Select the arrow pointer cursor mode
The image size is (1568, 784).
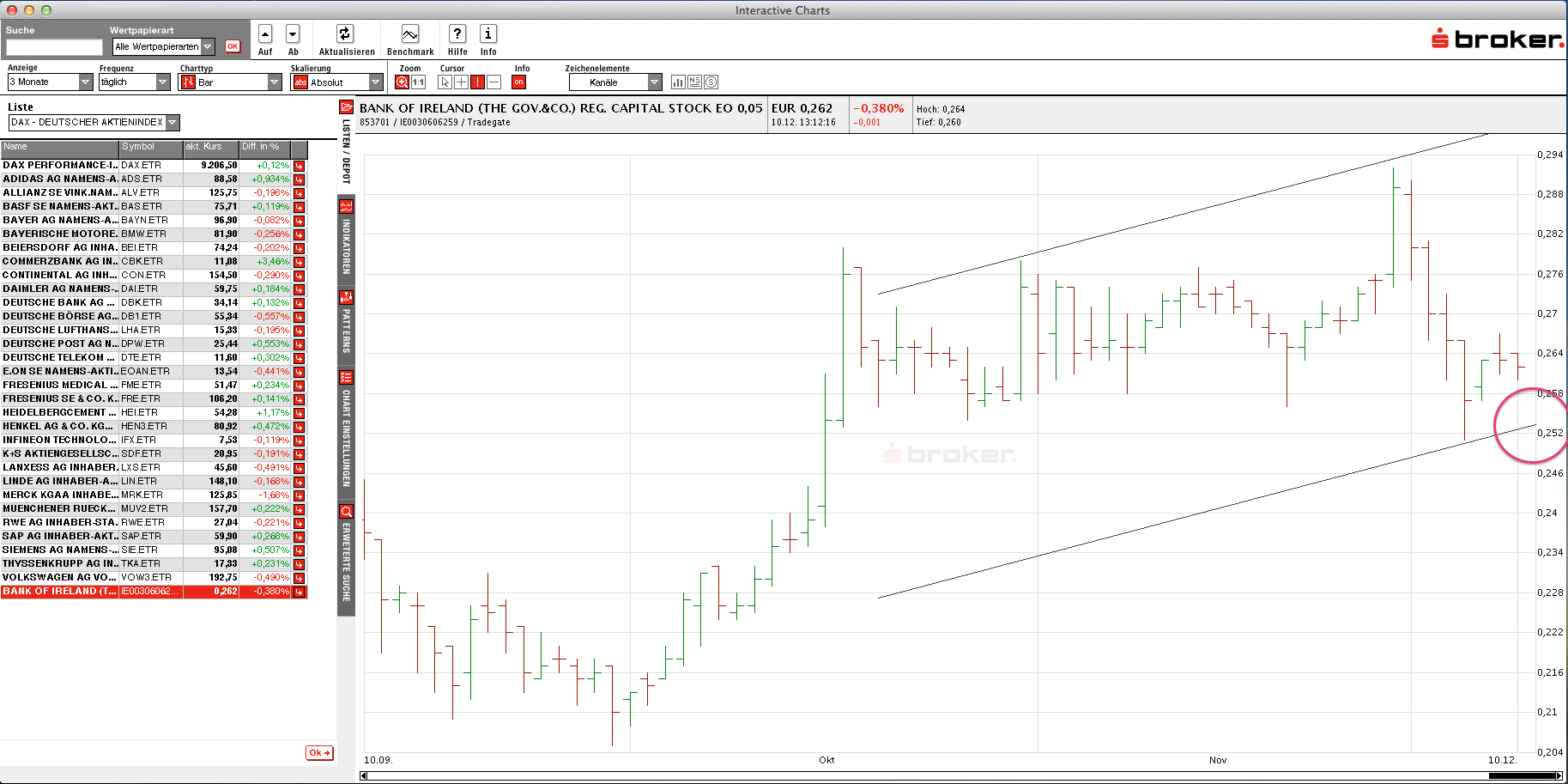[445, 82]
